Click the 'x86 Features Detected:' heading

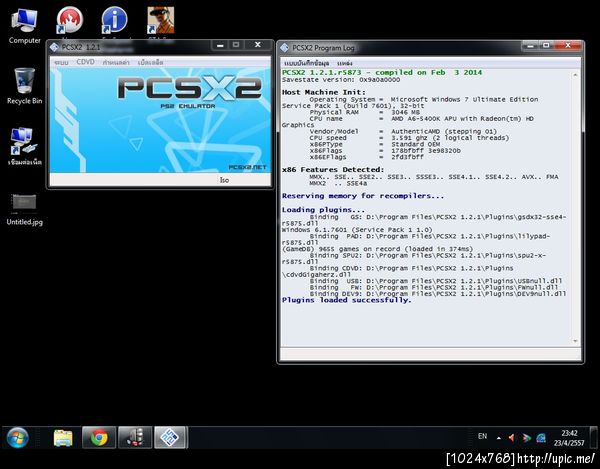(333, 169)
